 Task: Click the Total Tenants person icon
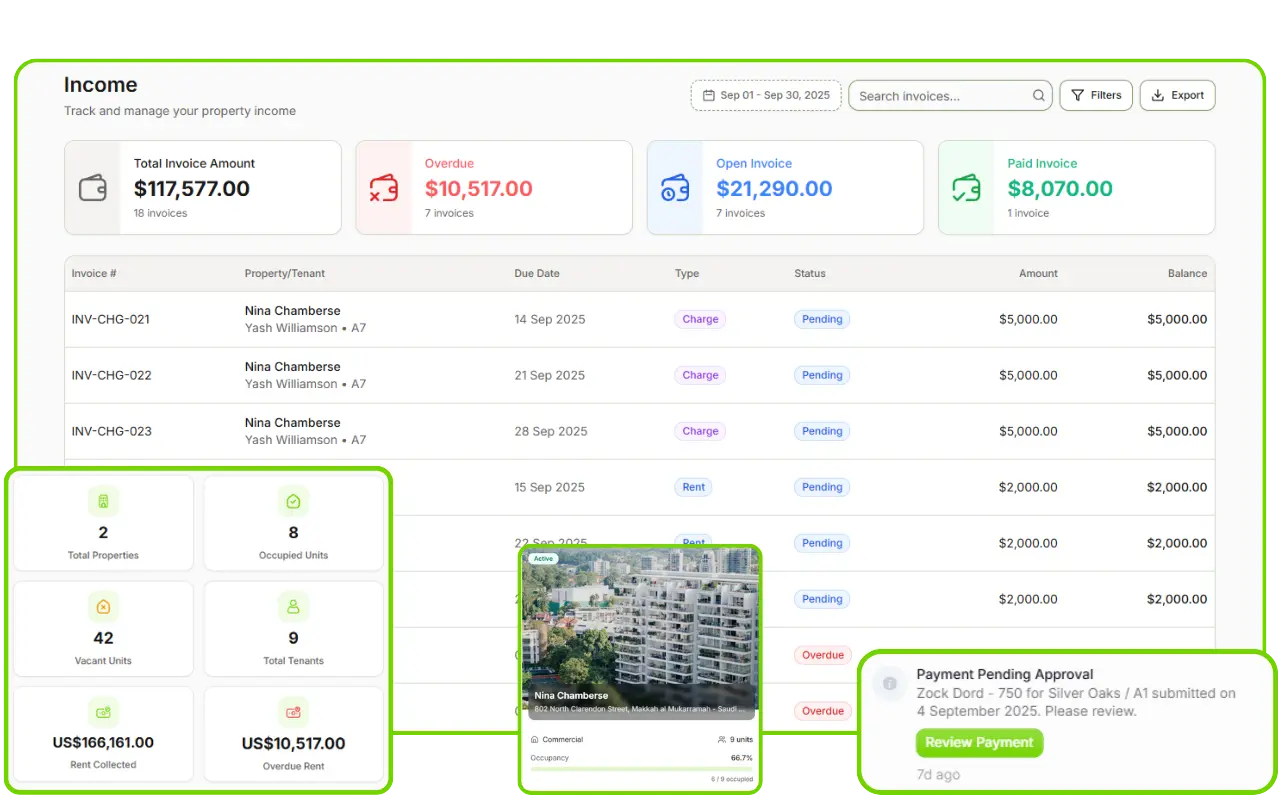(x=293, y=607)
